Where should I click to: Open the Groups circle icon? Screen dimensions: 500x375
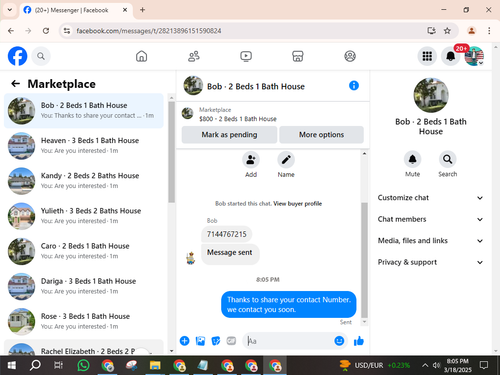pos(350,56)
